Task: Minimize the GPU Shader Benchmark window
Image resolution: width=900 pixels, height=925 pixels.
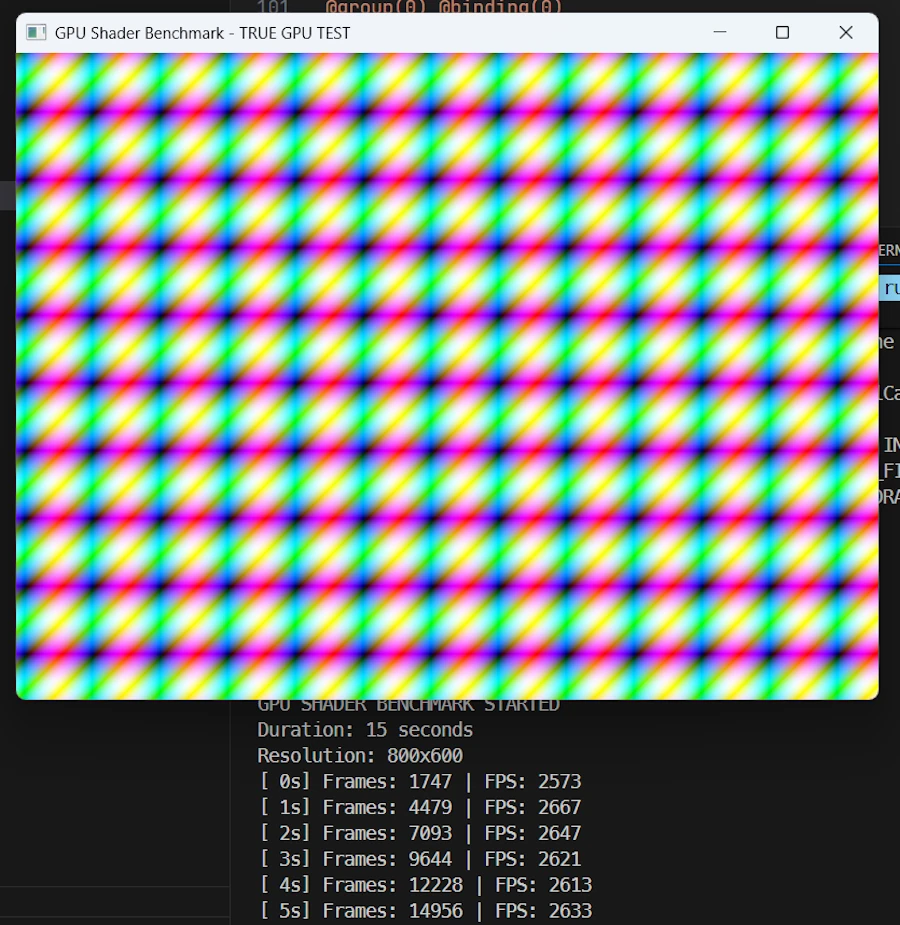Action: (x=720, y=33)
